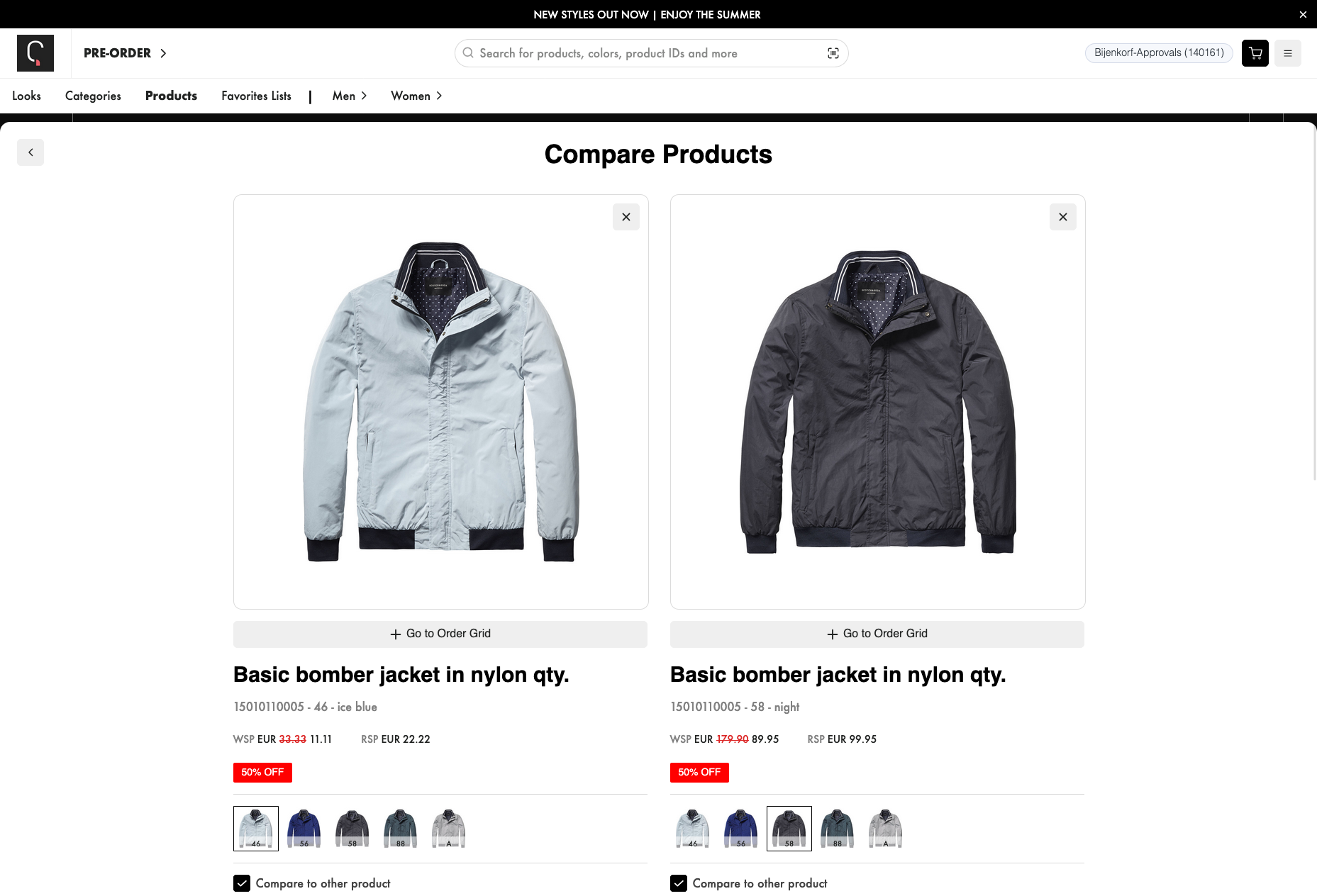Select color swatch 56 on left product
Screen dimensions: 1317x896
[304, 828]
